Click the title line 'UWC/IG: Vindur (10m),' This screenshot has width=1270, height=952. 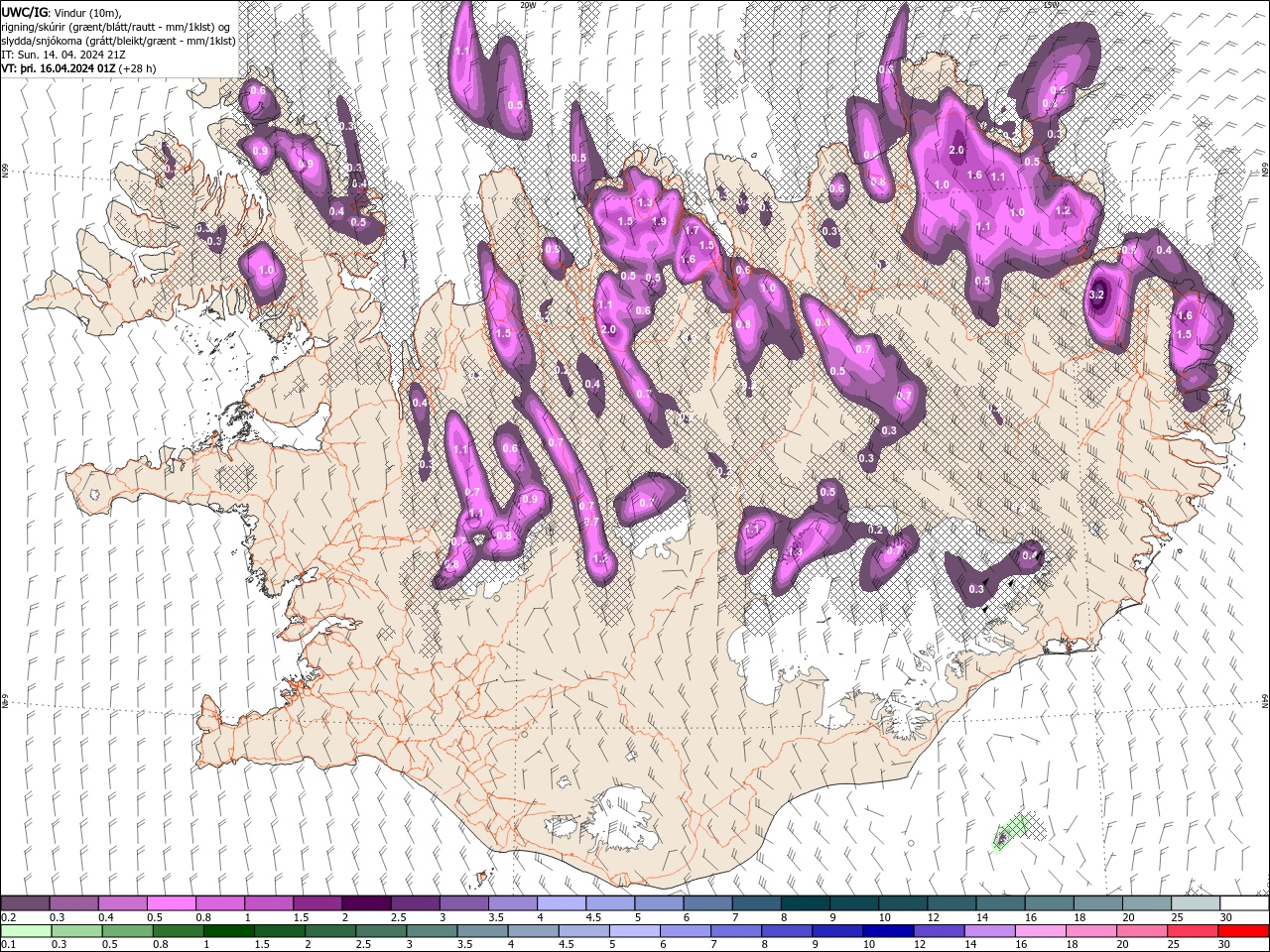(61, 12)
